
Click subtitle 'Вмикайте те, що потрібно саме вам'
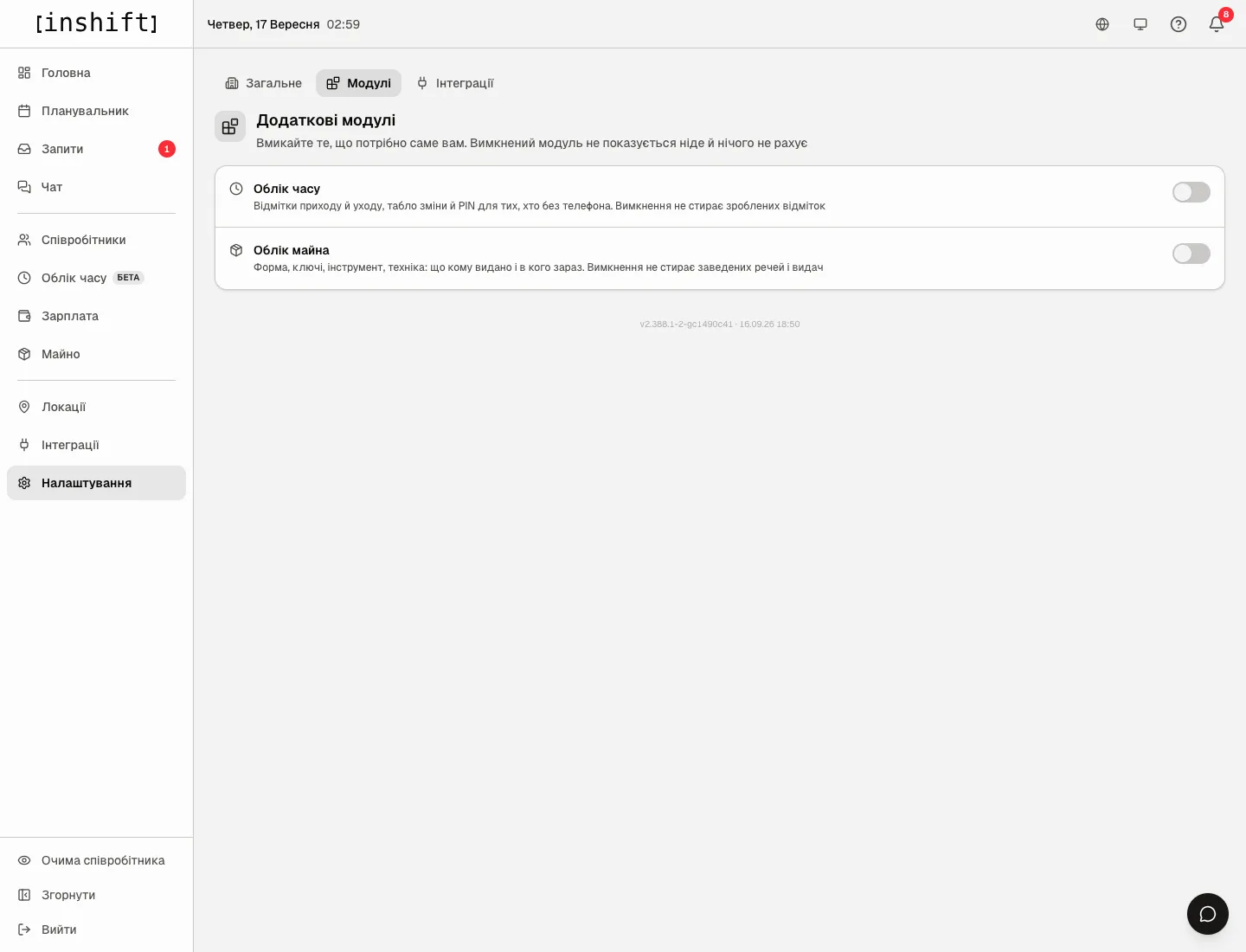coord(532,143)
